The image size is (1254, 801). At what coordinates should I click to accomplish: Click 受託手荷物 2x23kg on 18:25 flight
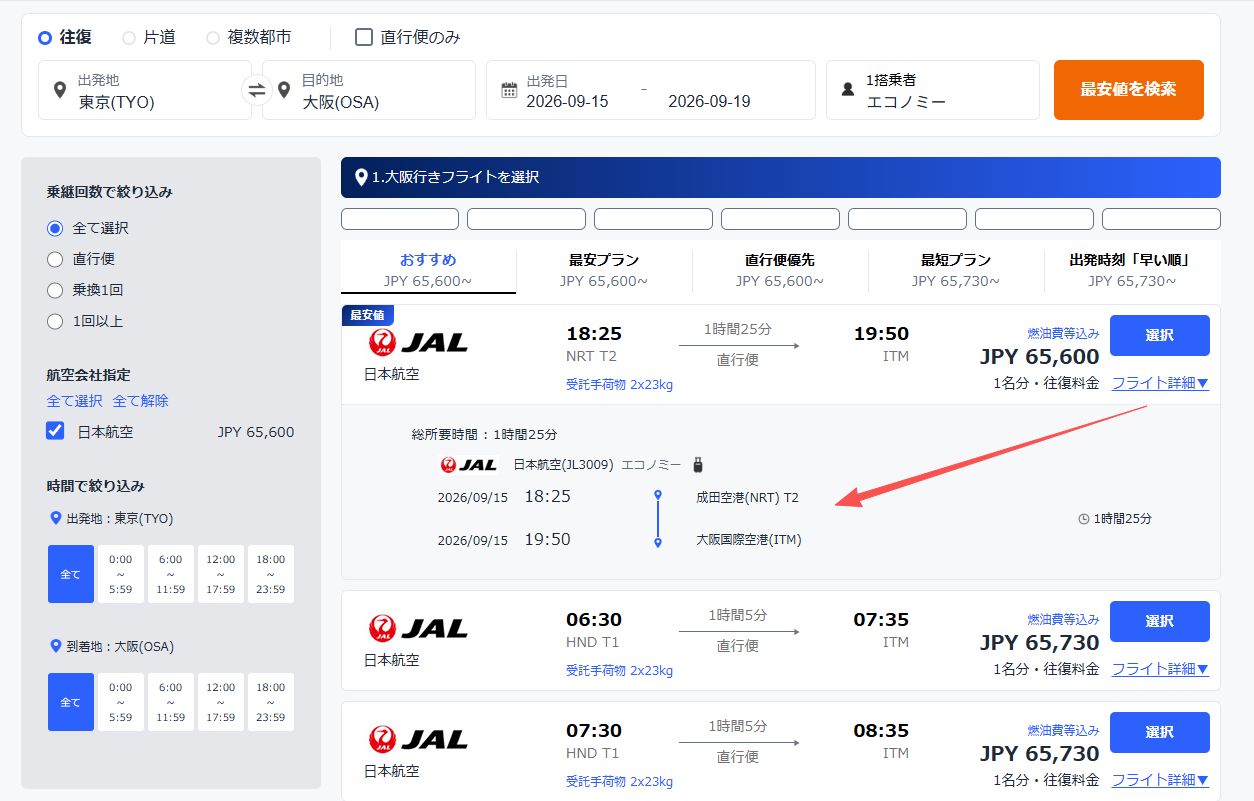point(619,384)
